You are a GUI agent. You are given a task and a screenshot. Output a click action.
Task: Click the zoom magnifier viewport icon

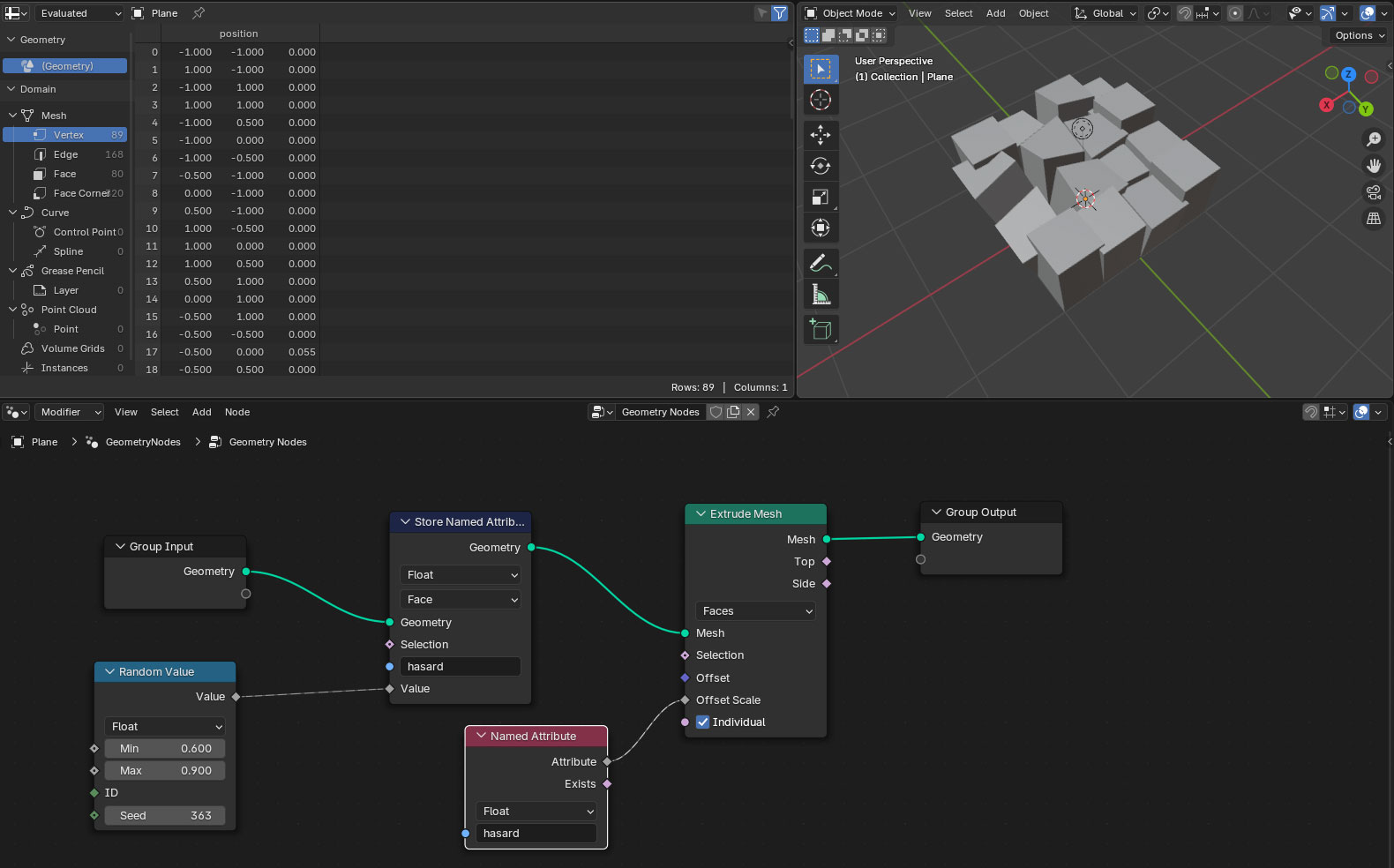coord(1374,139)
